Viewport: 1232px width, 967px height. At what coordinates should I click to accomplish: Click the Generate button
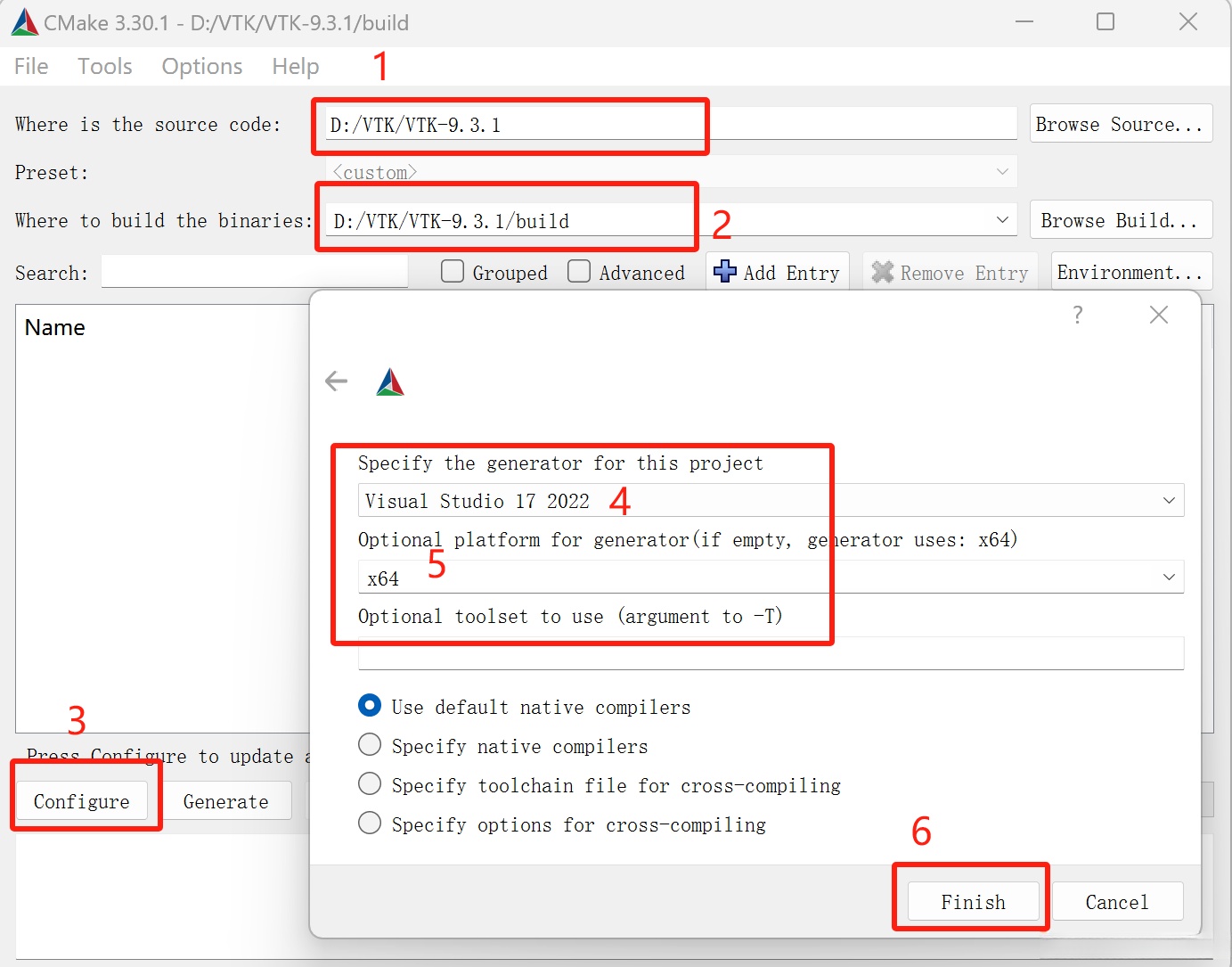[225, 801]
